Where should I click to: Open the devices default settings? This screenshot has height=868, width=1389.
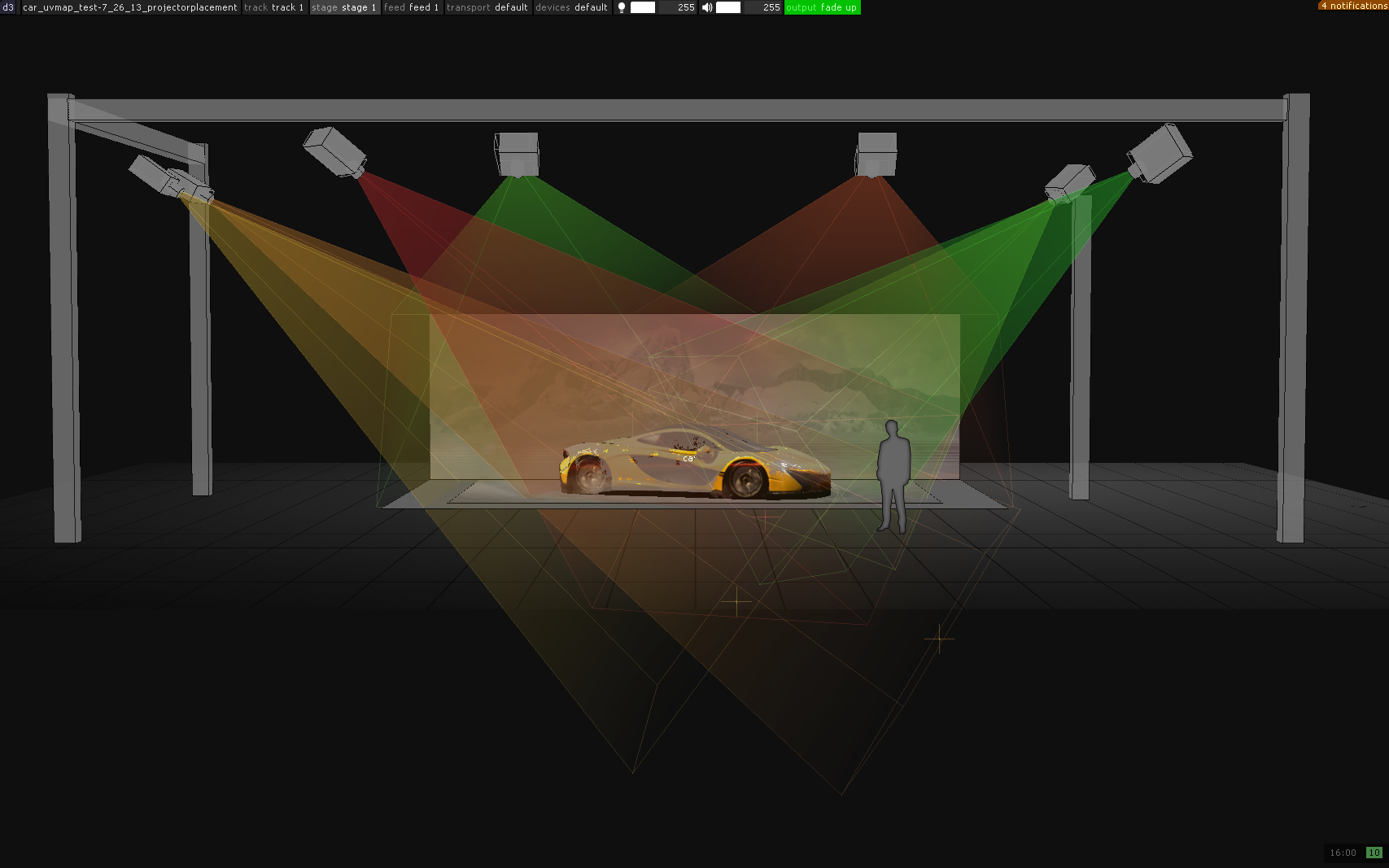[571, 7]
